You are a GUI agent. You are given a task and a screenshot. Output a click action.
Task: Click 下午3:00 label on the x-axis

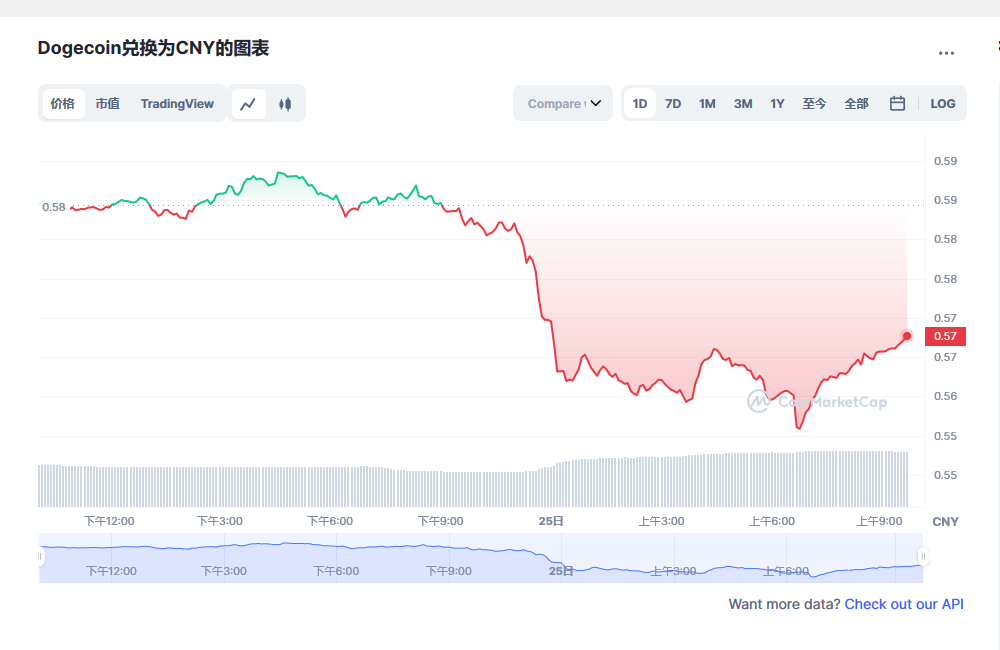(219, 521)
